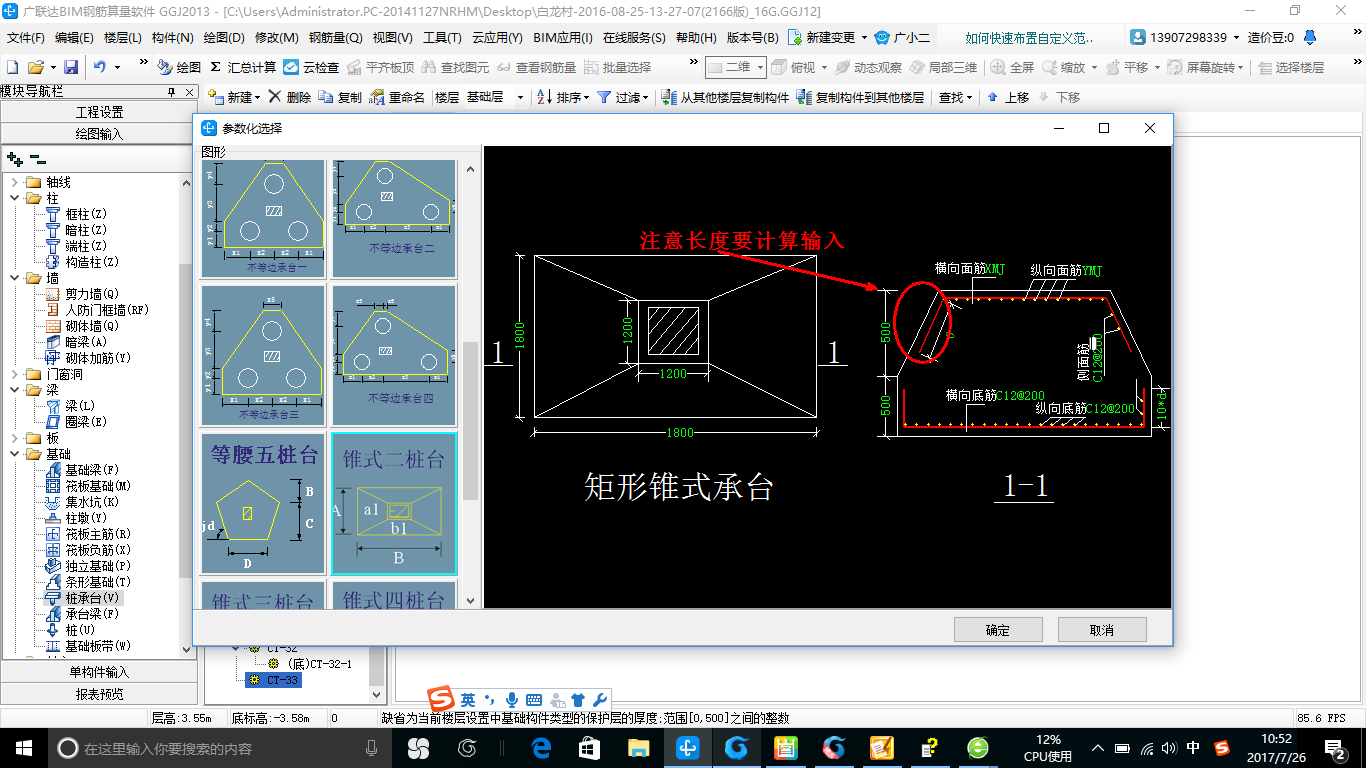
Task: Click 复制构件到其他楼层 copy to other floors
Action: (860, 97)
